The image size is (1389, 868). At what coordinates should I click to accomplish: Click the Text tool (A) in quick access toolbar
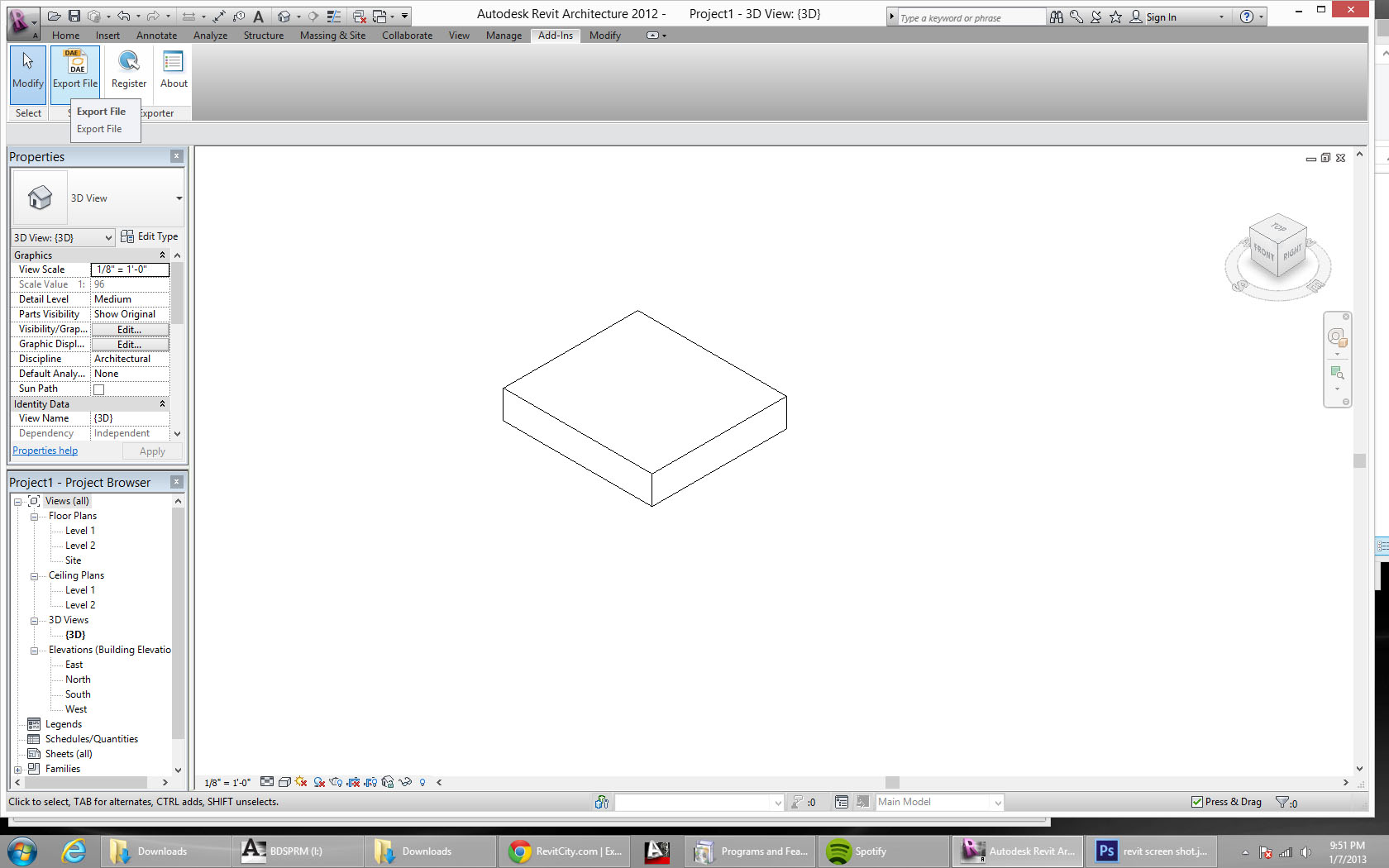[x=258, y=17]
